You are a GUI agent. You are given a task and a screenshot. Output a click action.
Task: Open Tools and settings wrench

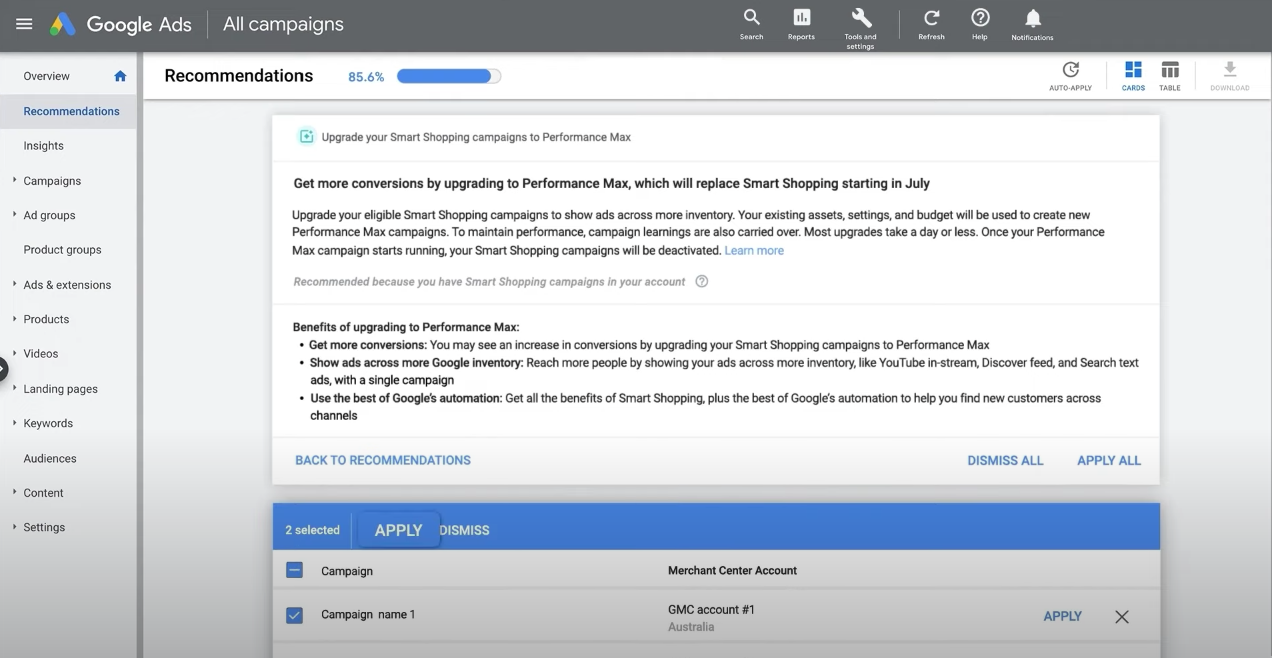point(860,28)
